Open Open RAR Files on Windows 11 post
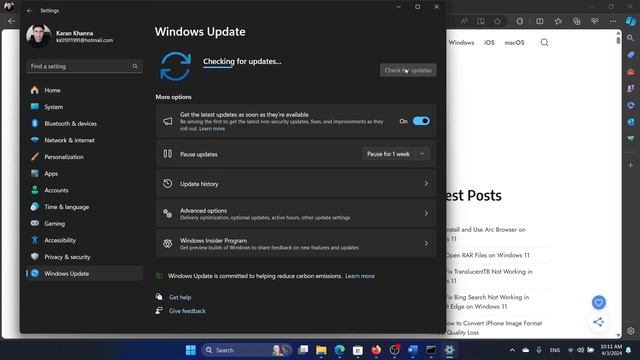The width and height of the screenshot is (640, 360). 487,255
